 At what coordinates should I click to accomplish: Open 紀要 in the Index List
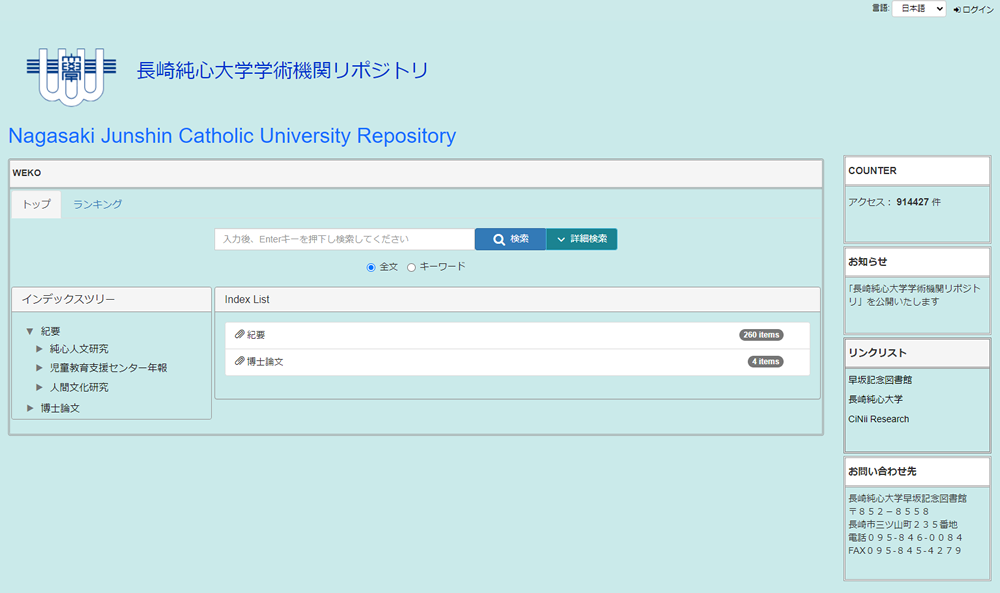(x=256, y=335)
